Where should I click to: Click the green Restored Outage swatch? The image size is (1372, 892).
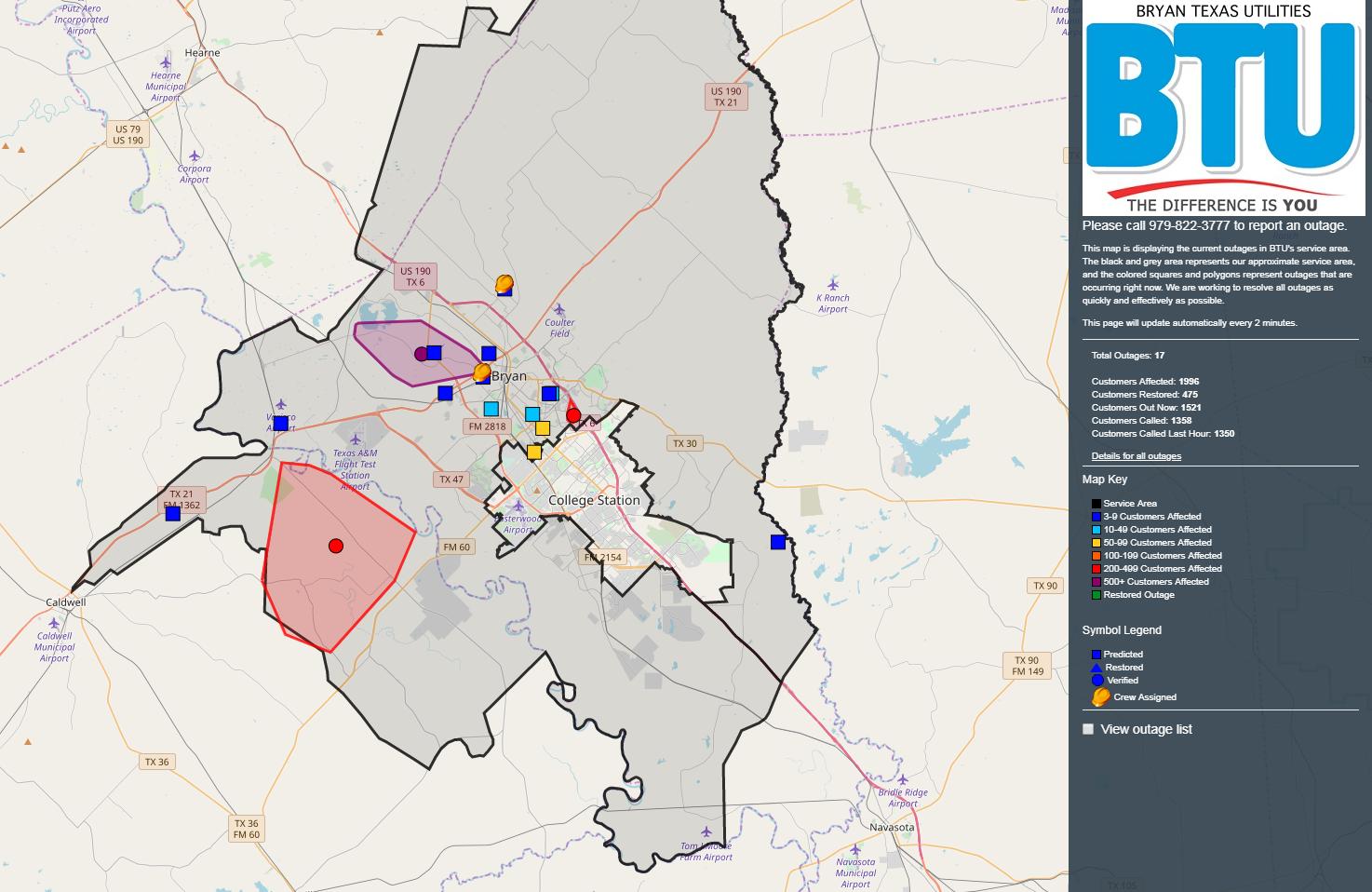1096,595
